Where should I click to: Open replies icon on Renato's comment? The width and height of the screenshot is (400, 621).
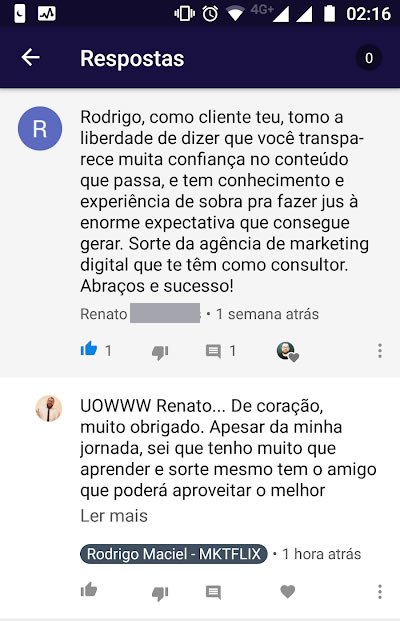(x=213, y=351)
